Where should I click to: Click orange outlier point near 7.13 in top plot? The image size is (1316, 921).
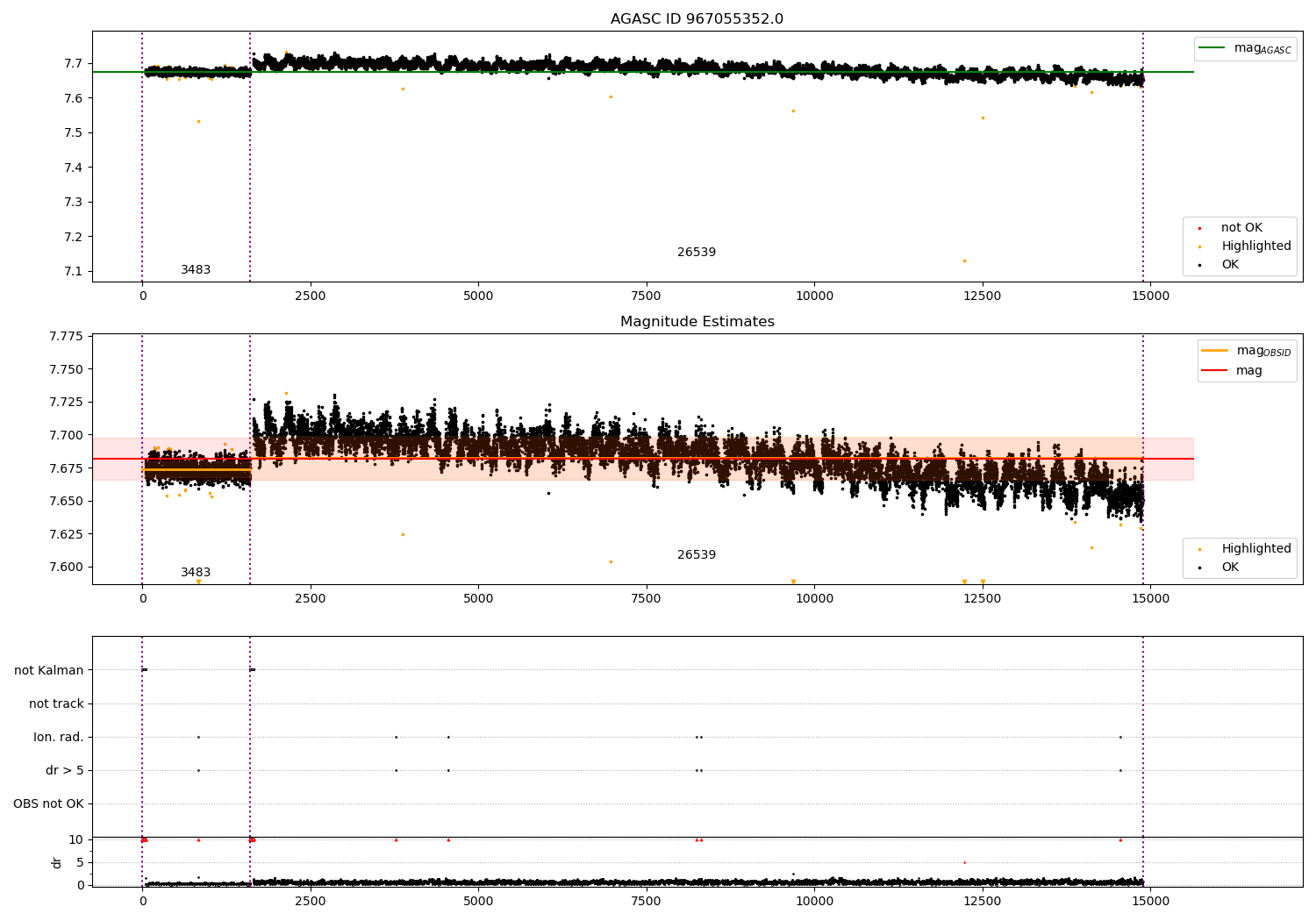(x=964, y=261)
